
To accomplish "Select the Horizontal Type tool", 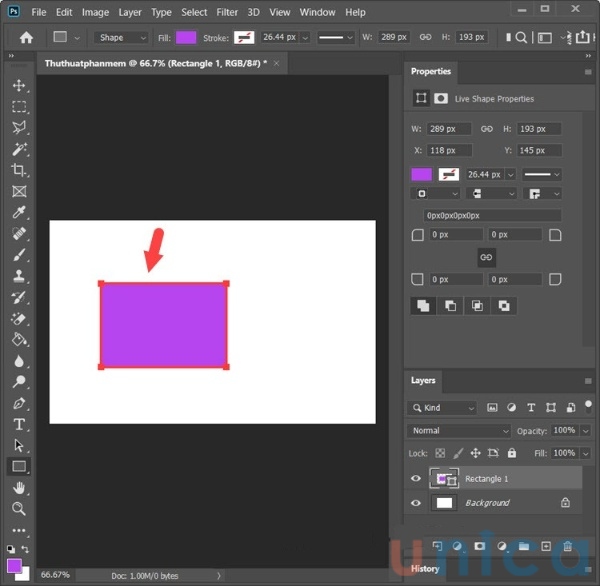I will coord(18,424).
